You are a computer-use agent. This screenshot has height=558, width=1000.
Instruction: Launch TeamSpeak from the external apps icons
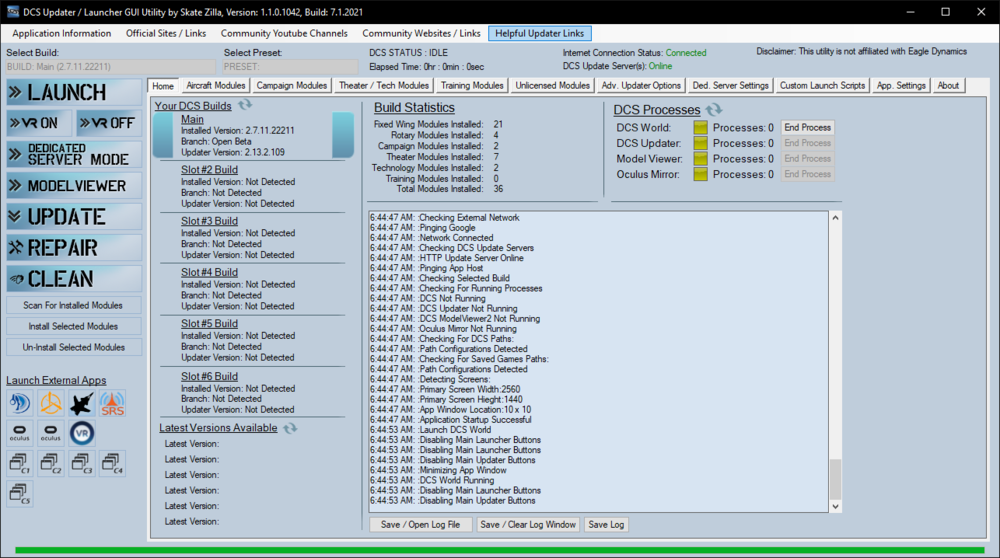20,403
